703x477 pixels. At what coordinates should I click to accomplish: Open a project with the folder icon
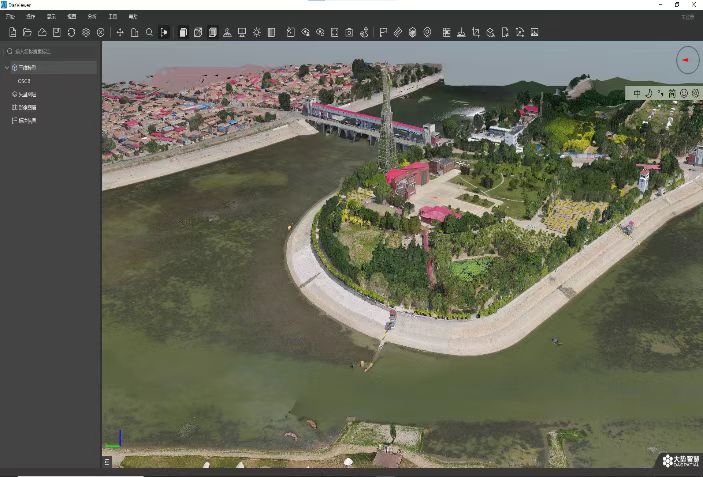(26, 32)
